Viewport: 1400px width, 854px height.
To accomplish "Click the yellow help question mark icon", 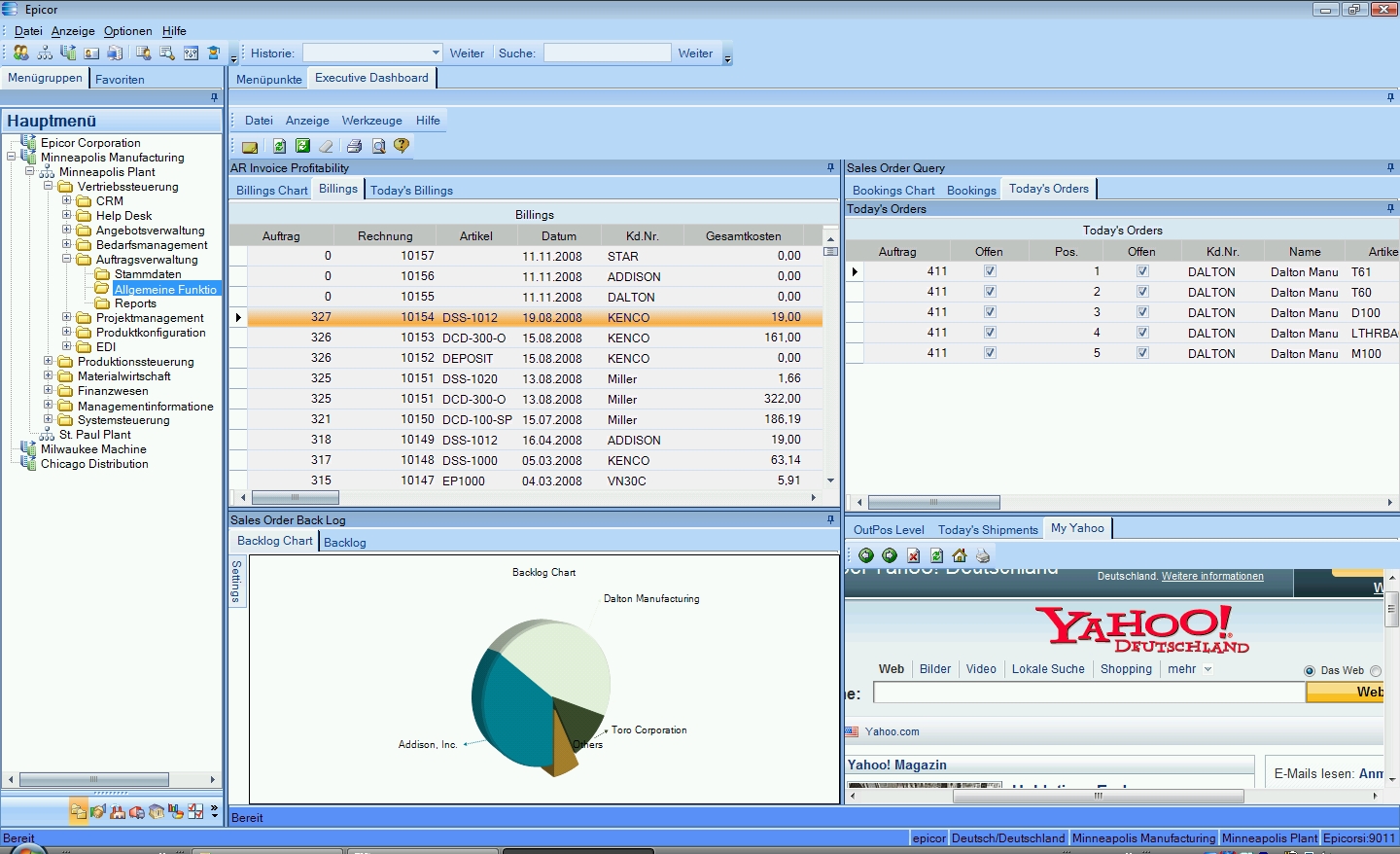I will pos(402,146).
